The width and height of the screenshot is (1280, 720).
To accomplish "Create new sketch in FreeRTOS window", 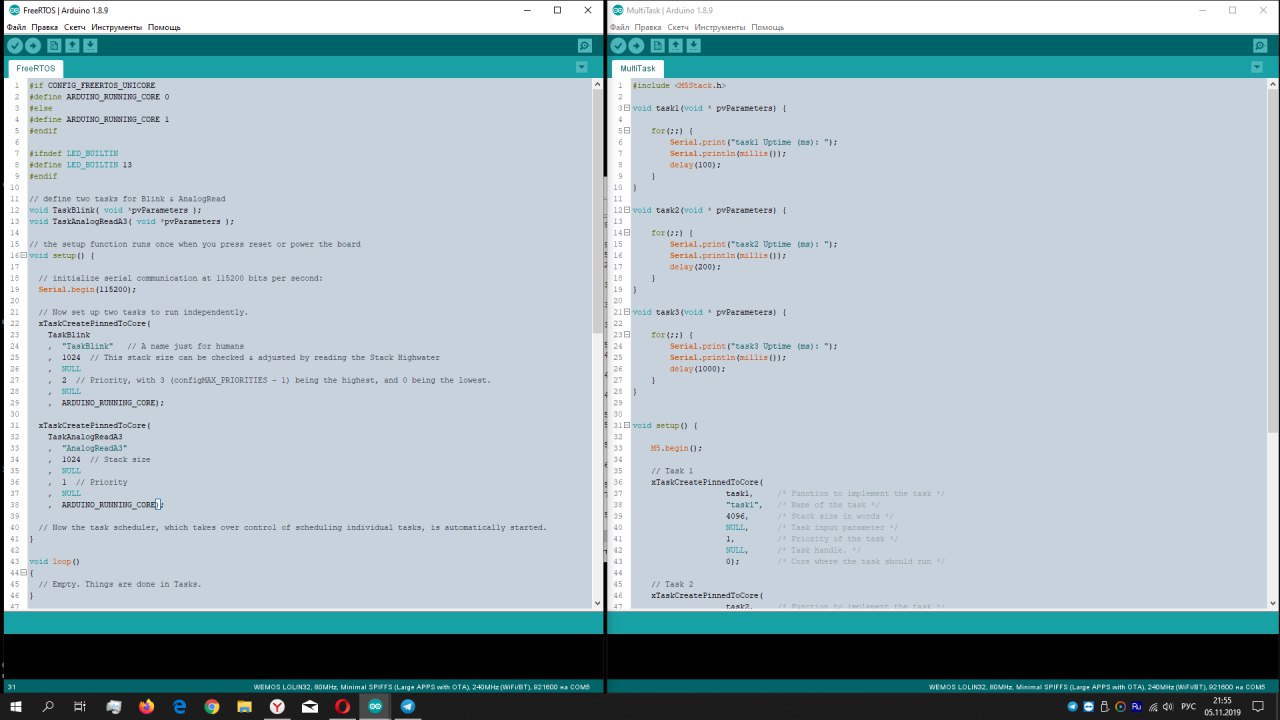I will pos(54,46).
